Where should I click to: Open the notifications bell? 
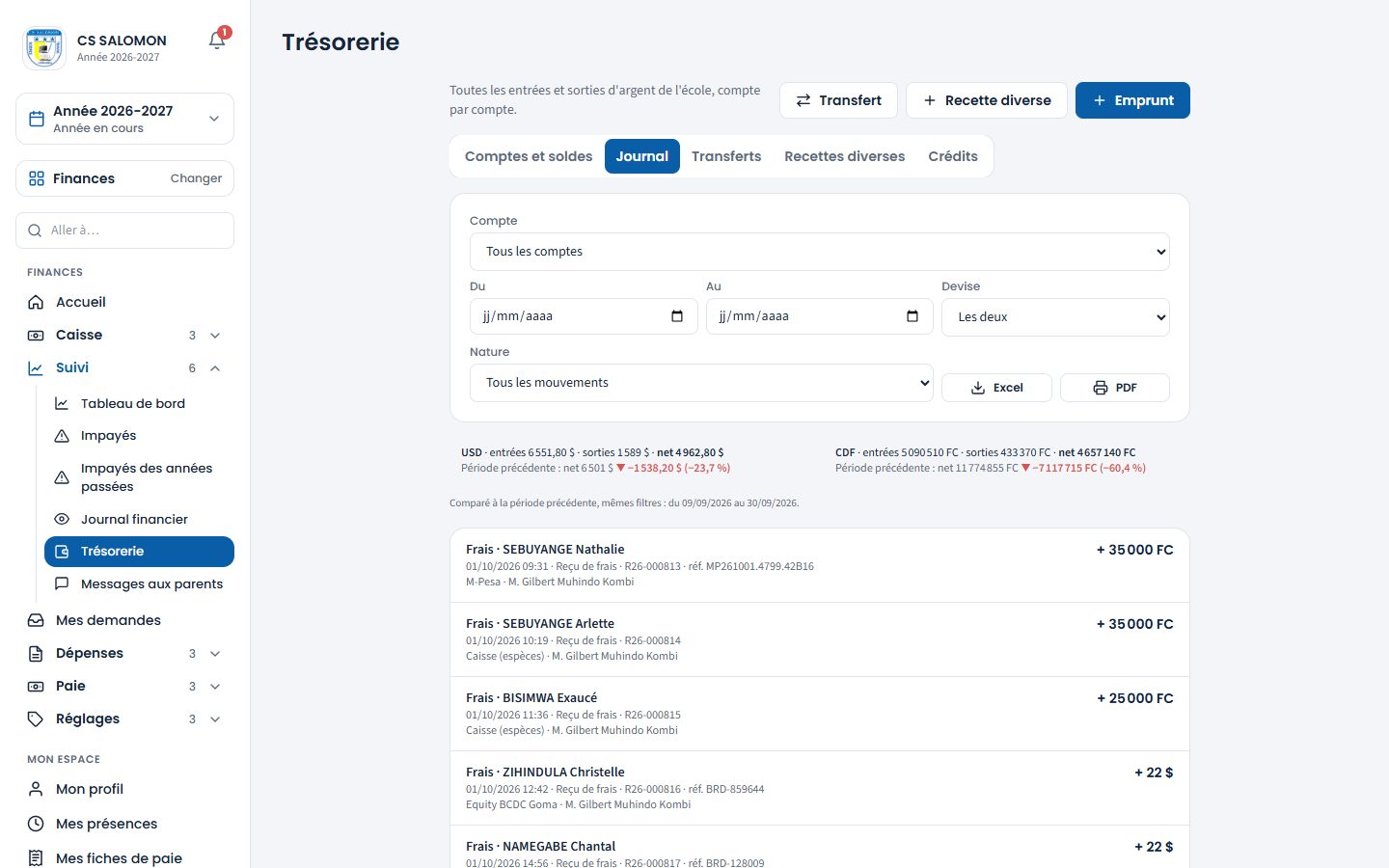pyautogui.click(x=217, y=41)
